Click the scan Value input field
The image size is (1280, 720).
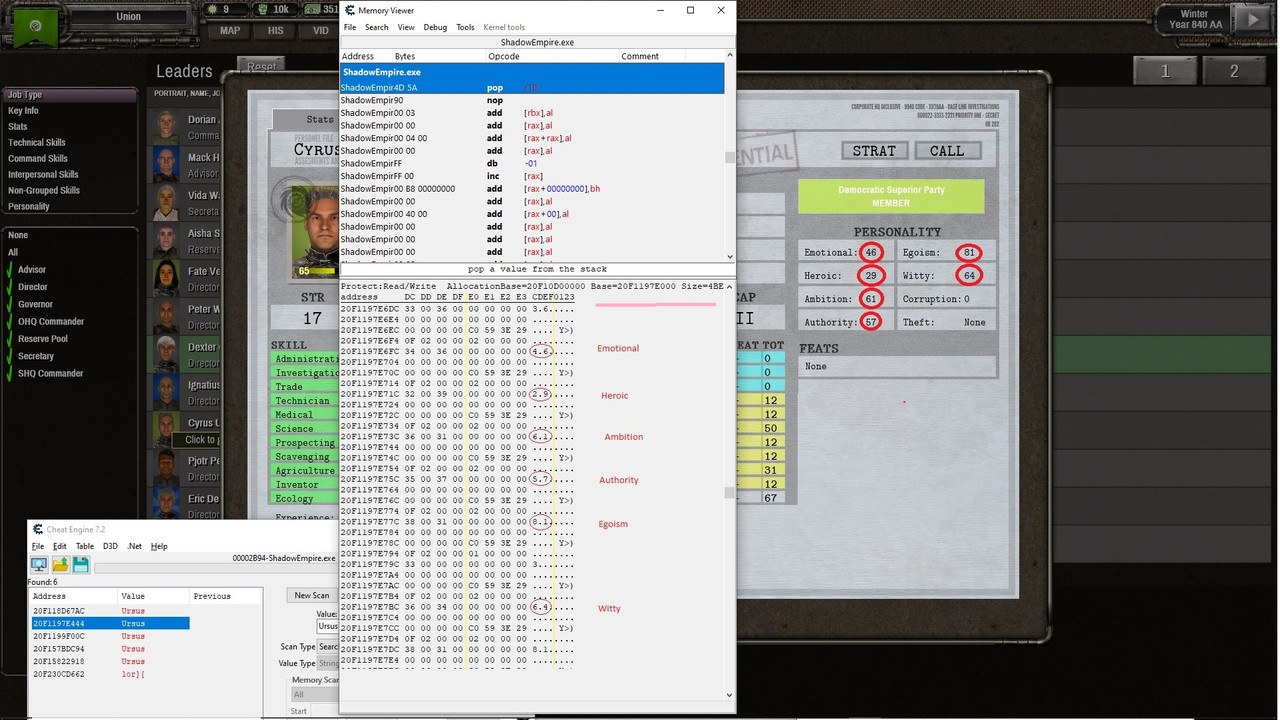[x=327, y=626]
